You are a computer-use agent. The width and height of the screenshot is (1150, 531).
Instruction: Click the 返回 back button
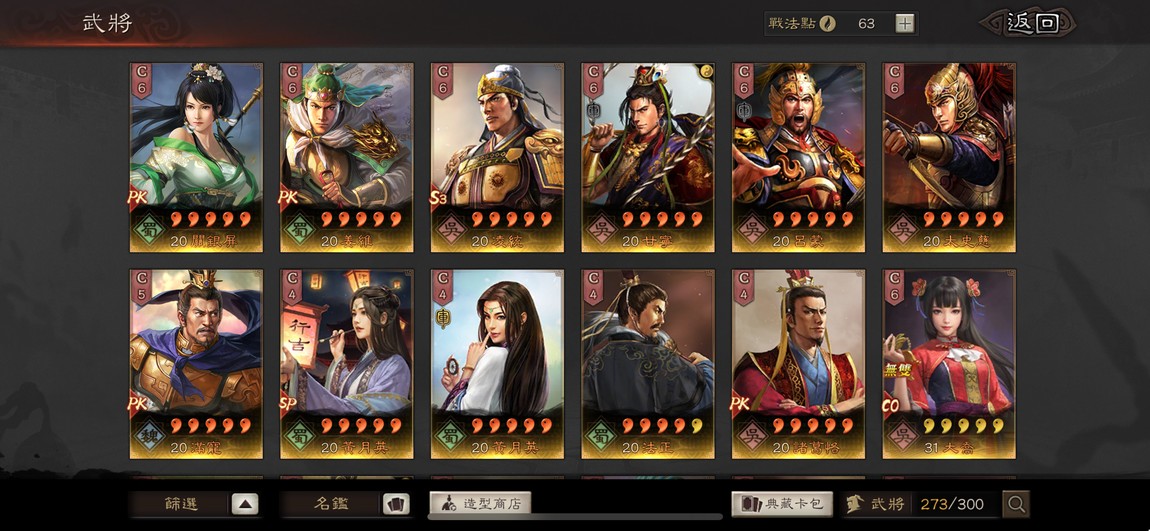(1030, 23)
